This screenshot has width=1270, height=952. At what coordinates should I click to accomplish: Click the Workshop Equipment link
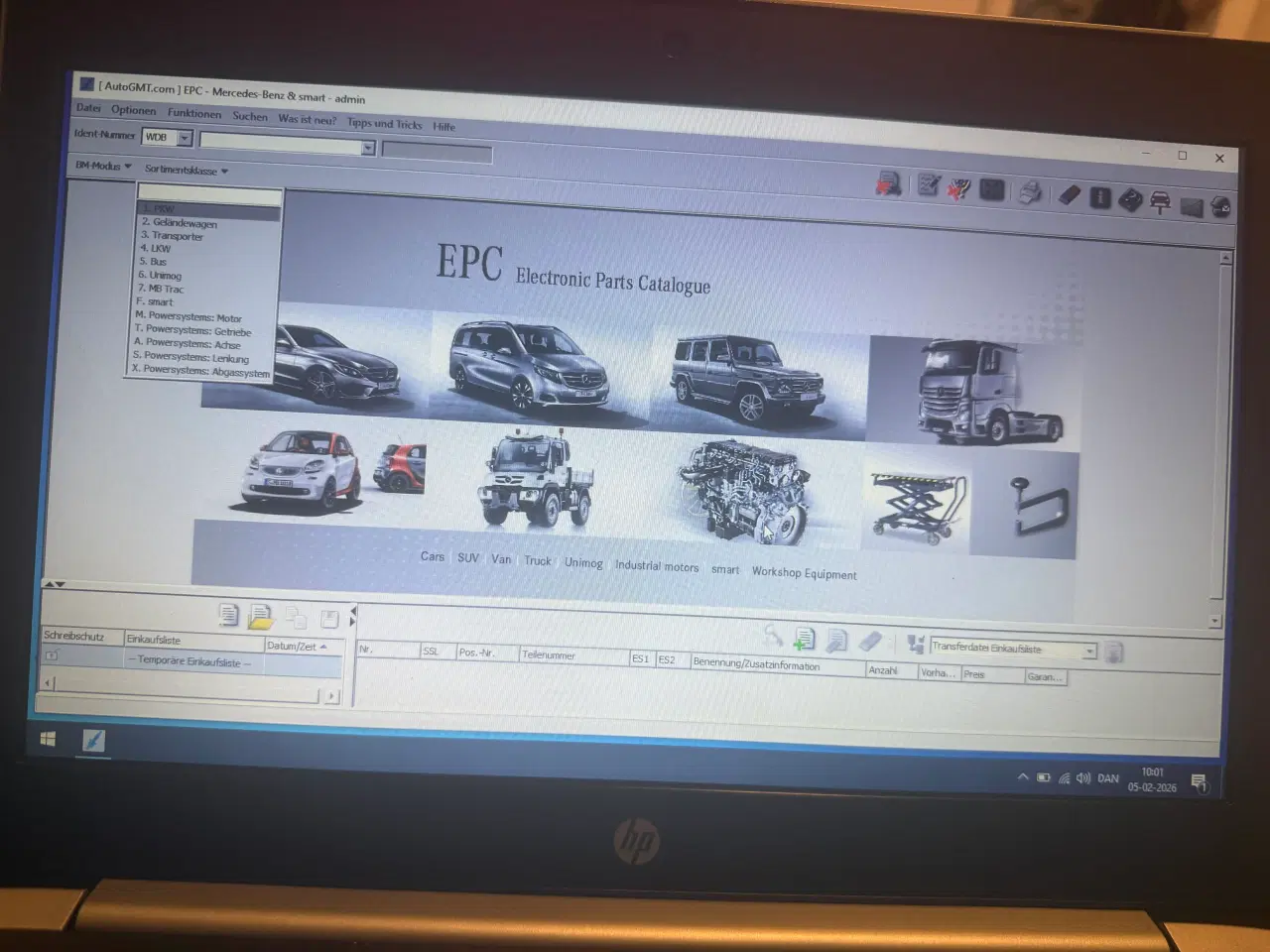[804, 574]
